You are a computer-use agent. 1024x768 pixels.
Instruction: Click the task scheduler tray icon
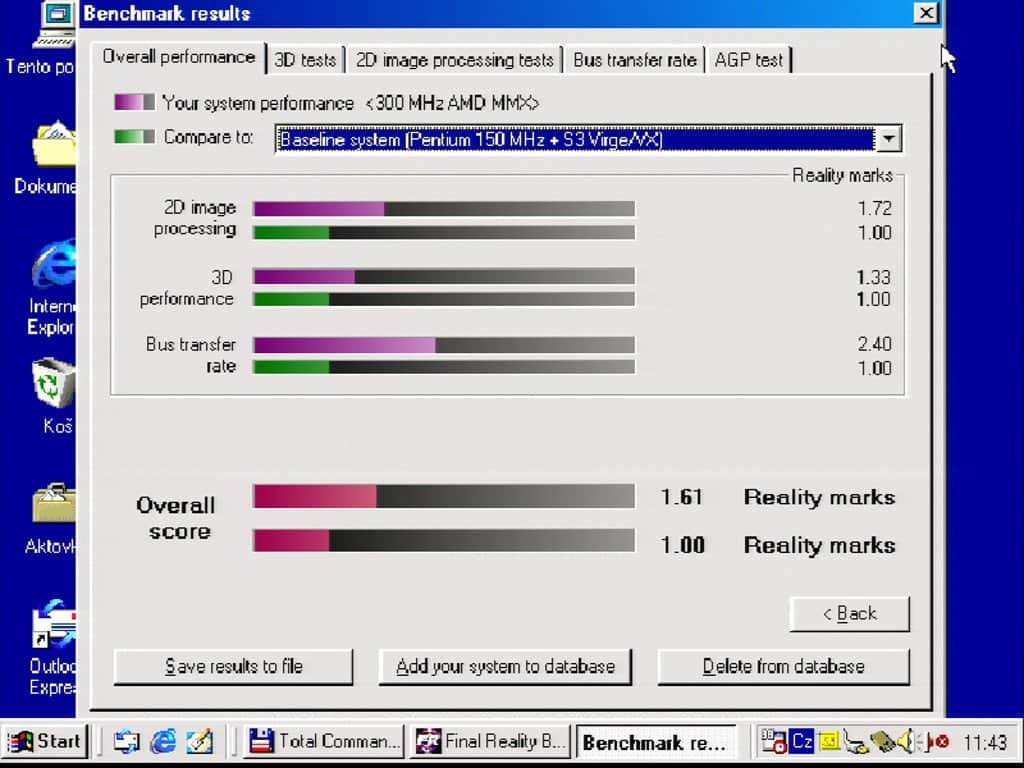tap(774, 741)
